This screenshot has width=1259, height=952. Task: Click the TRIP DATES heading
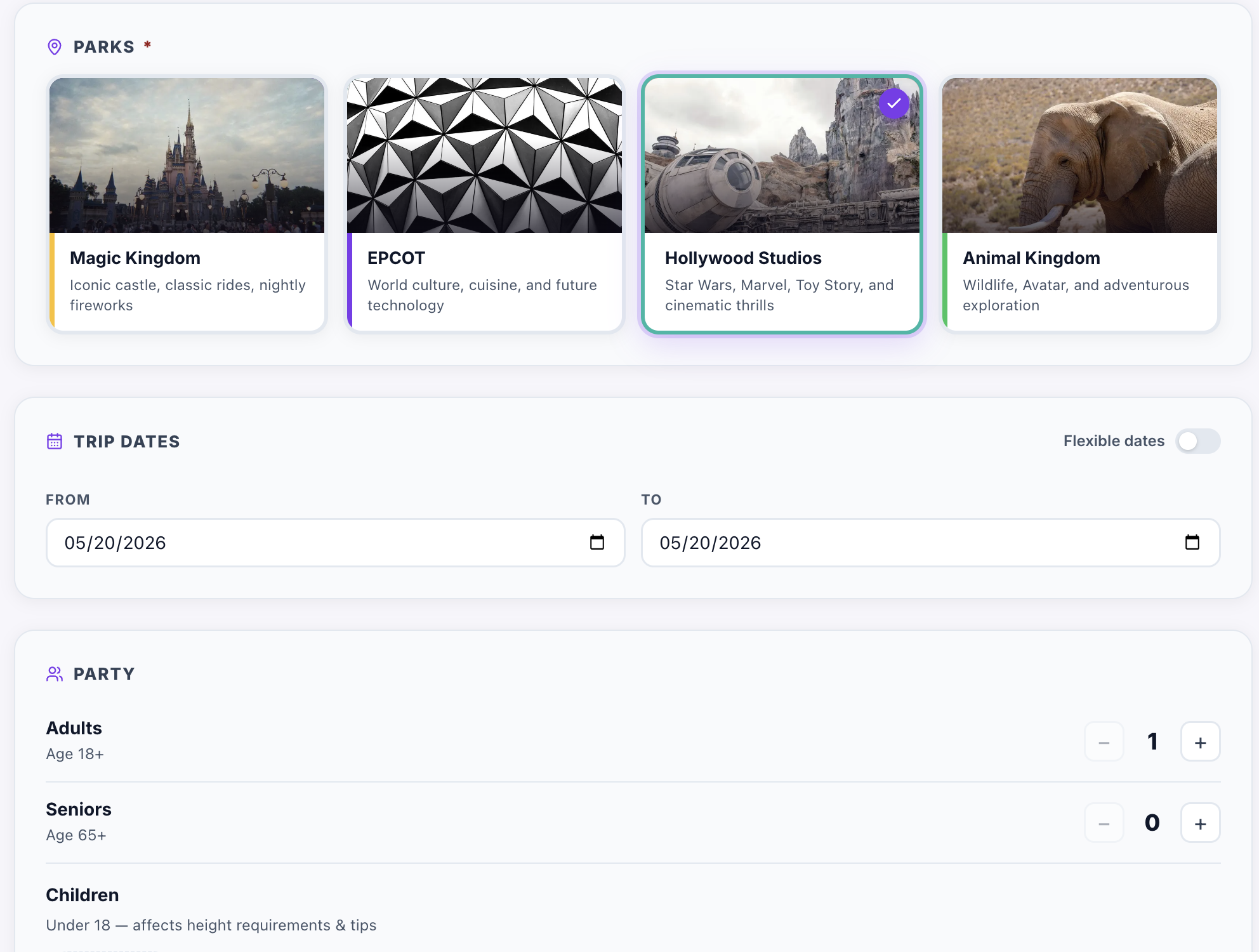click(127, 442)
